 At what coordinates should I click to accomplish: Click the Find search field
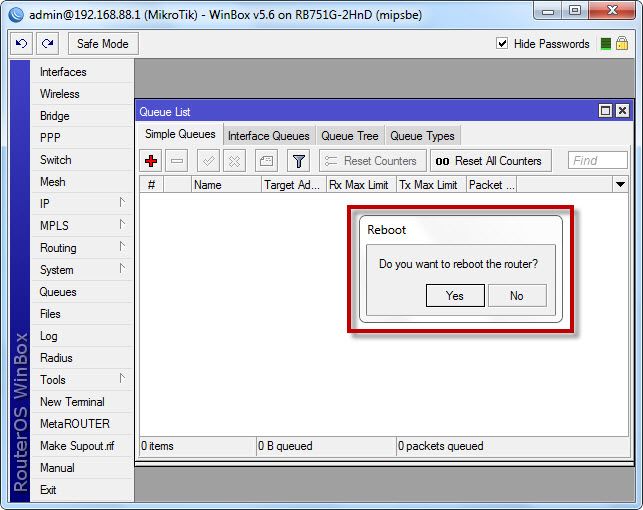pos(598,161)
